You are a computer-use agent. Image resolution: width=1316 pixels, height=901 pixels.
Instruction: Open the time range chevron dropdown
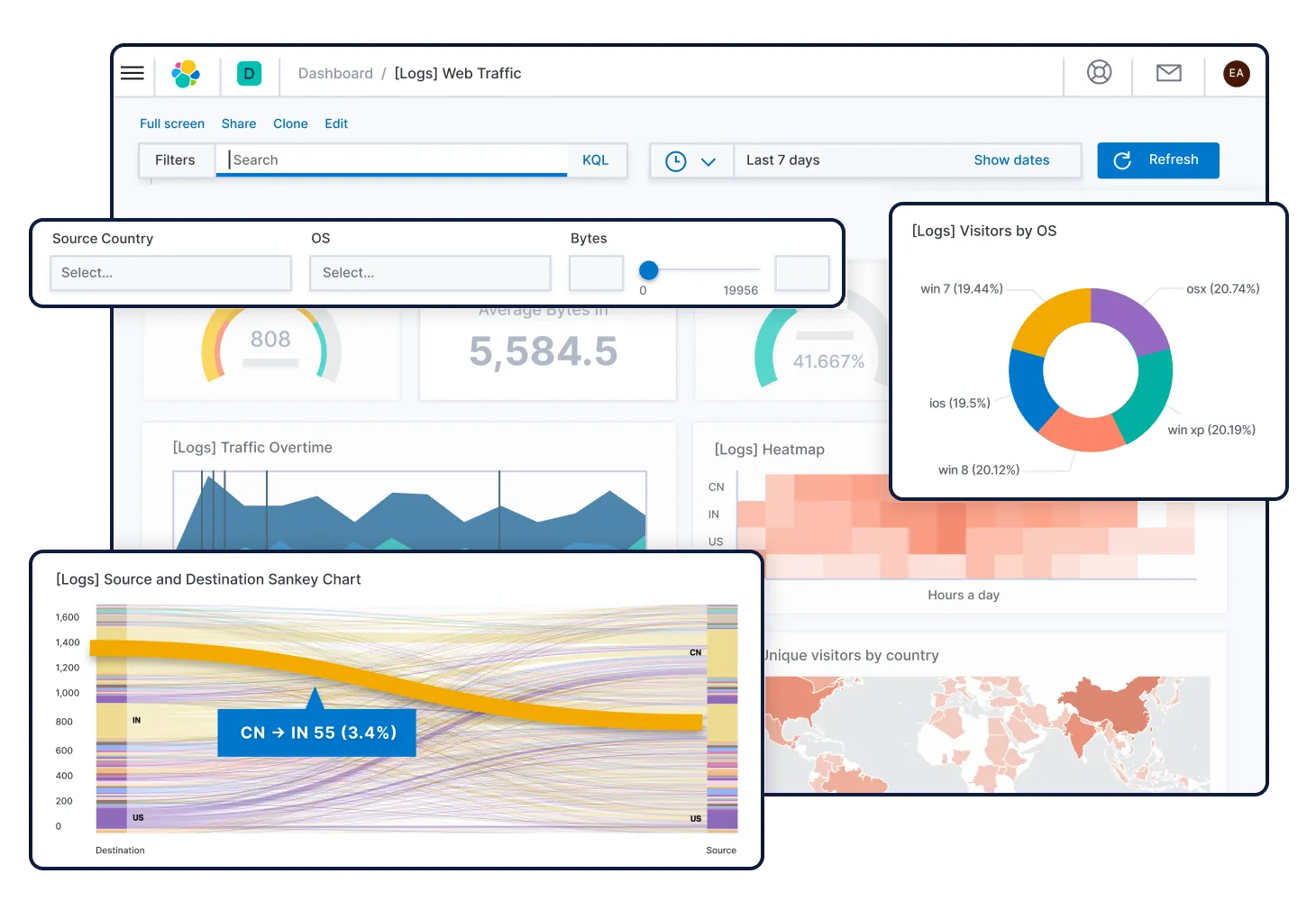tap(708, 160)
